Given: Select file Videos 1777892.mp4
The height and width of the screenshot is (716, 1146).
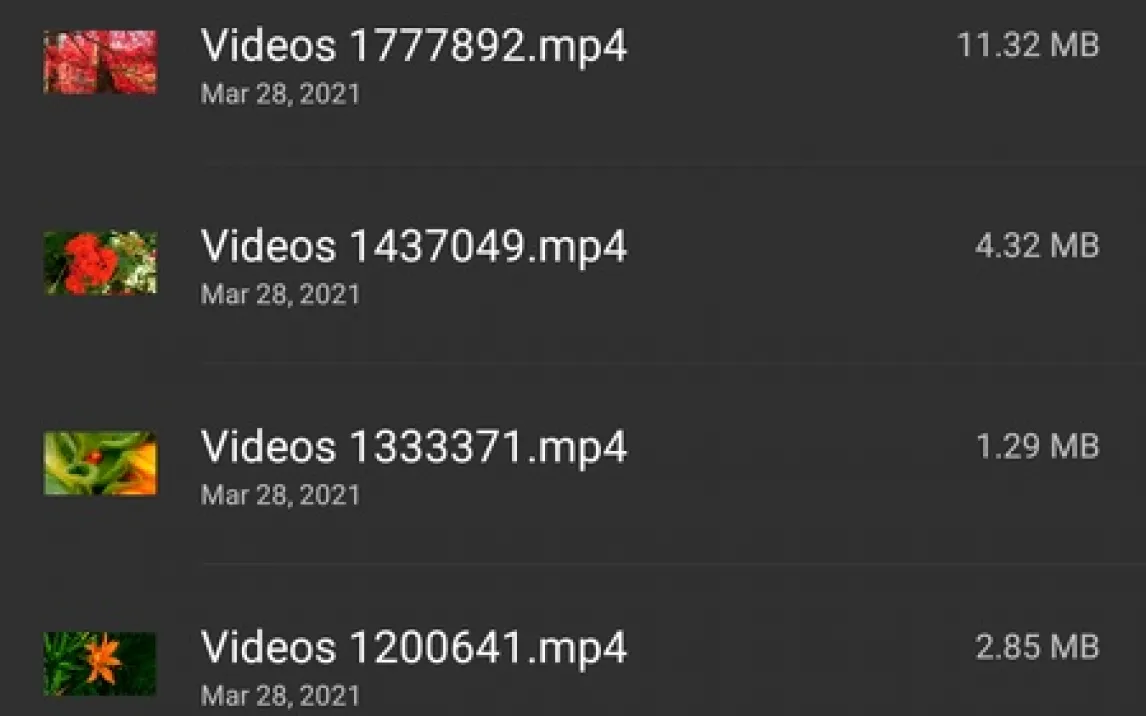Looking at the screenshot, I should click(414, 45).
